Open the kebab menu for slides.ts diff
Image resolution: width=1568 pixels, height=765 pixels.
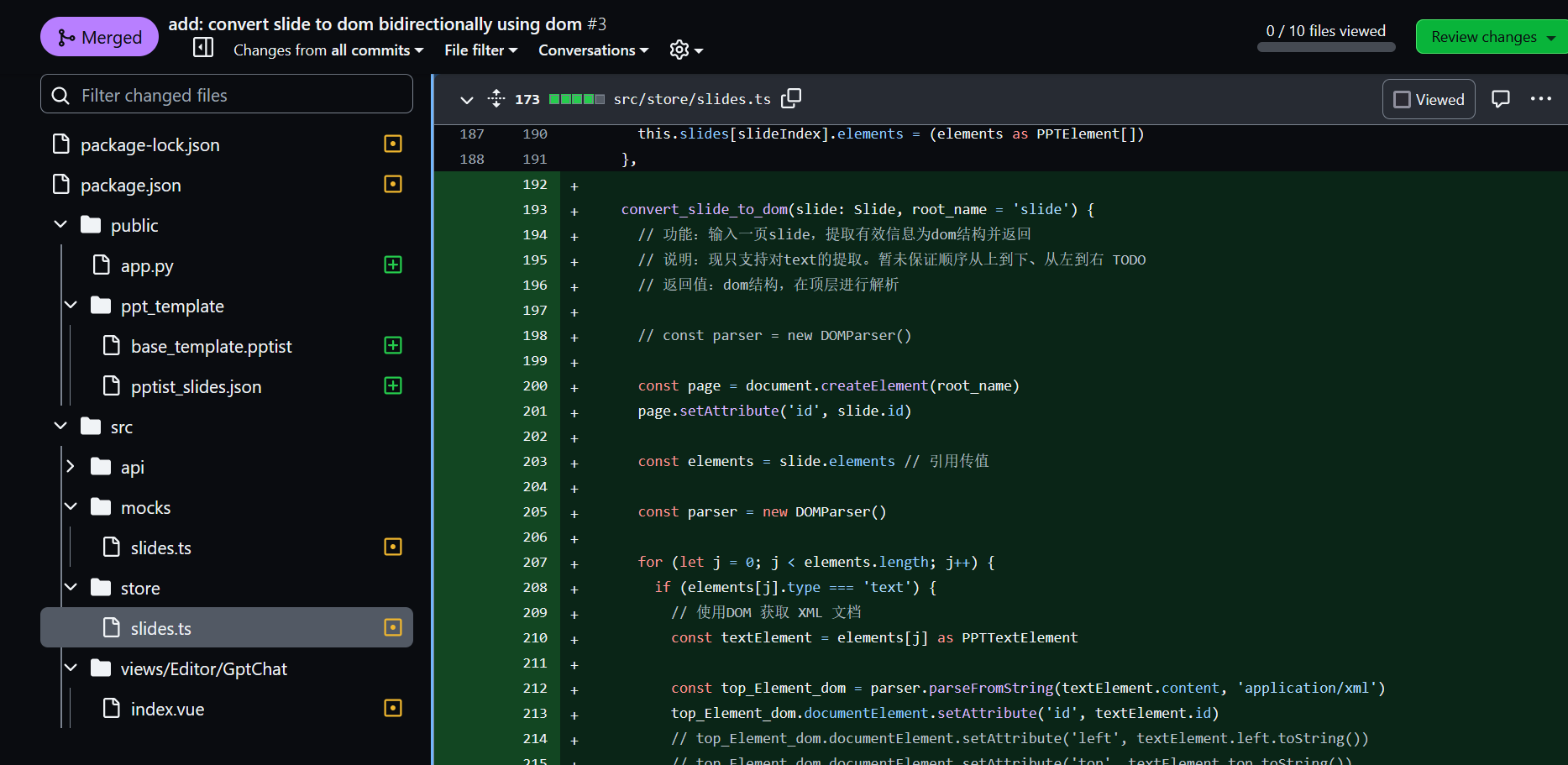[x=1541, y=98]
